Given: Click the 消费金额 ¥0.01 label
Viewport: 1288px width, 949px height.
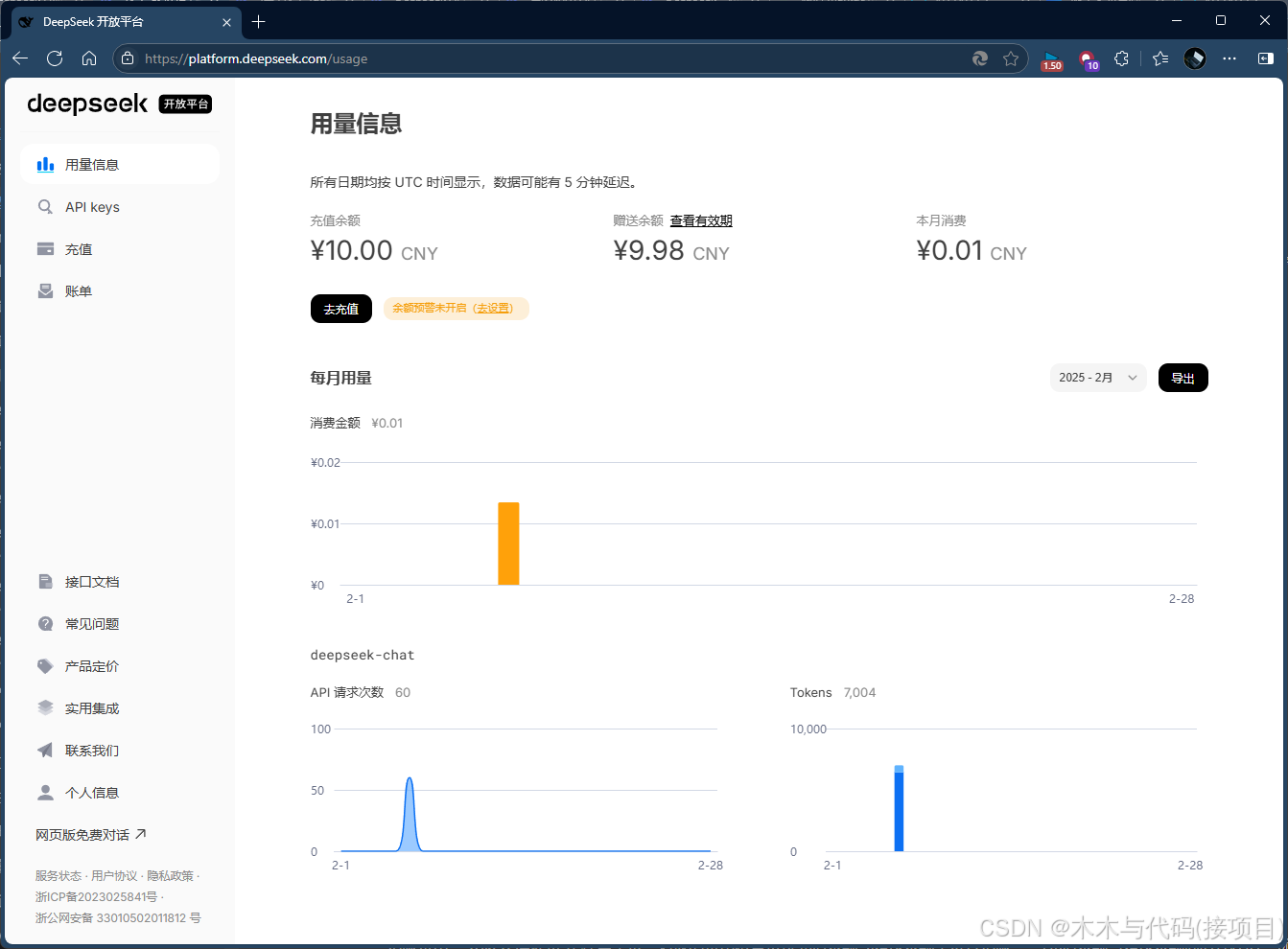Looking at the screenshot, I should pos(356,423).
